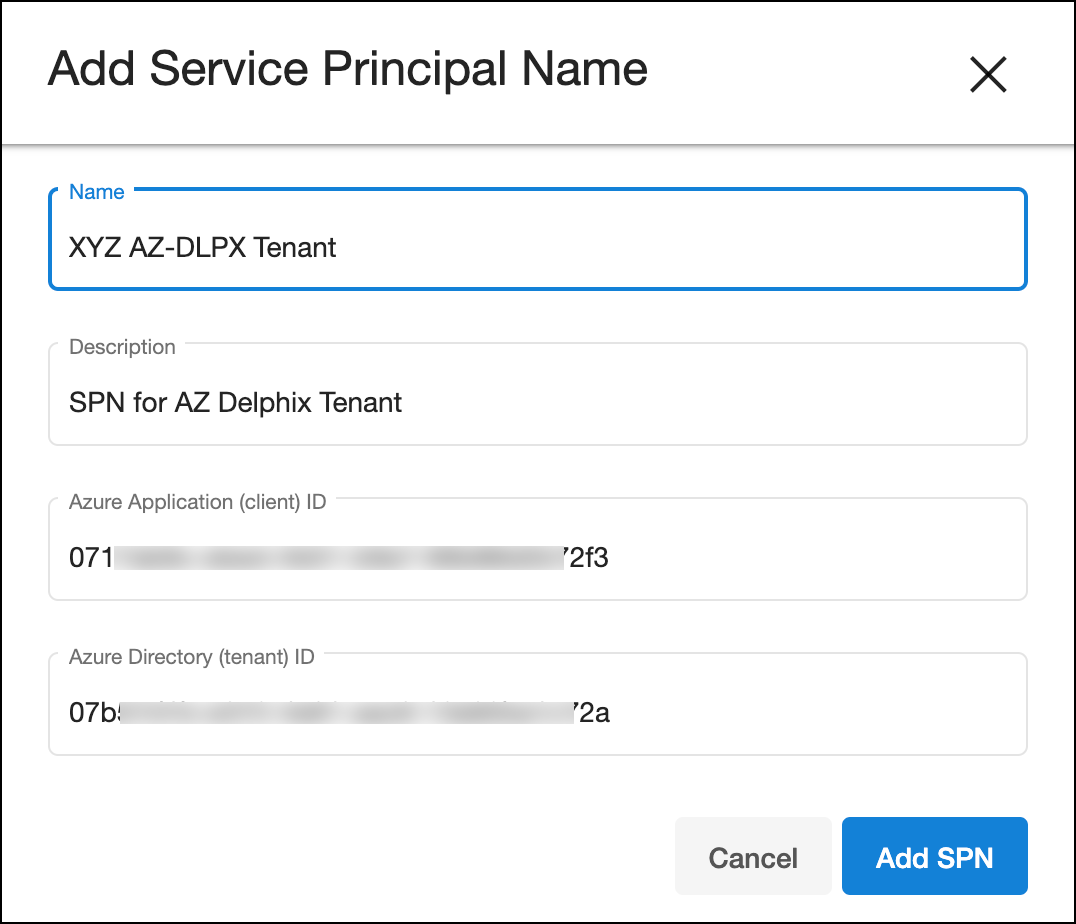The width and height of the screenshot is (1076, 924).
Task: Click the blurred middle of the client ID
Action: 340,558
